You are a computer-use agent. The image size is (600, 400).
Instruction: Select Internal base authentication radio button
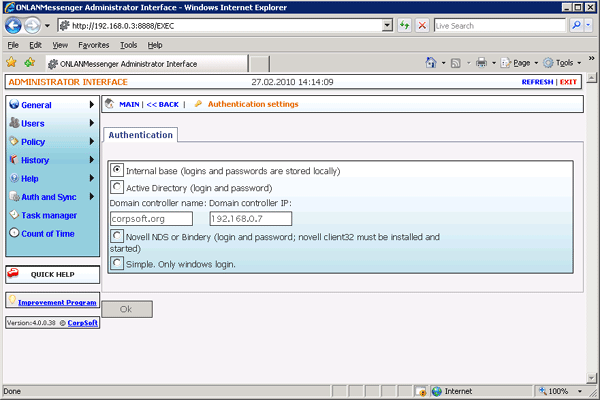(117, 170)
